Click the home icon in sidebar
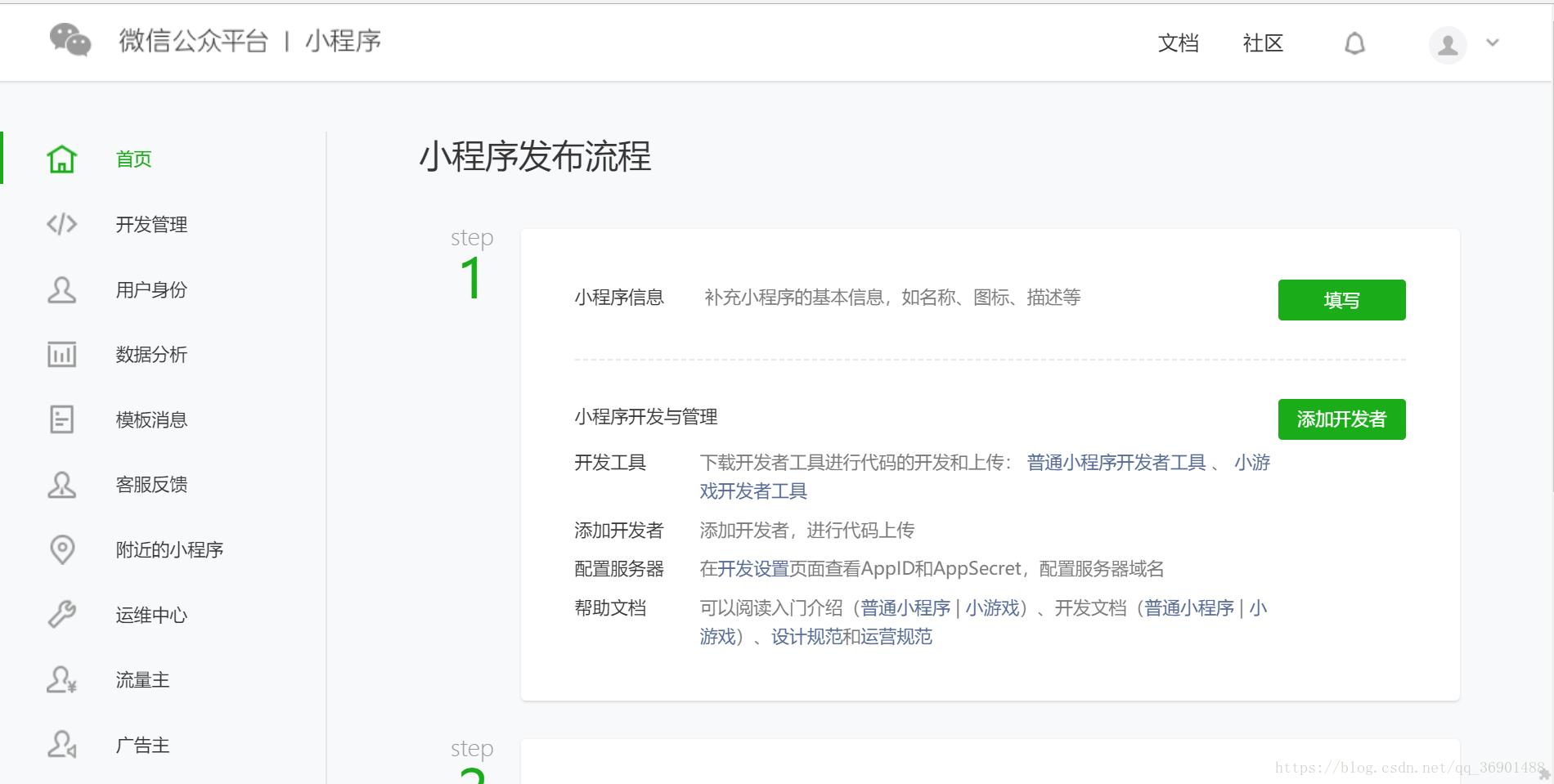Image resolution: width=1554 pixels, height=784 pixels. point(62,159)
